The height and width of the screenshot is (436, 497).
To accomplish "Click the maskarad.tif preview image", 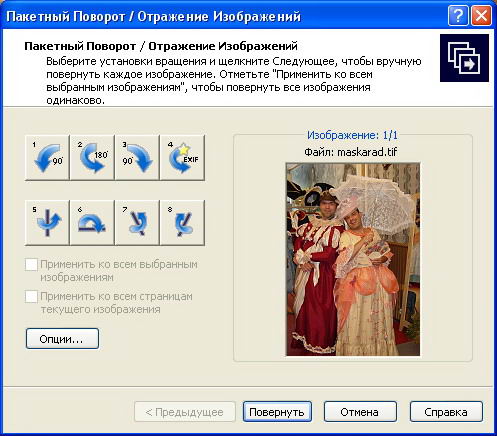I will coord(353,259).
